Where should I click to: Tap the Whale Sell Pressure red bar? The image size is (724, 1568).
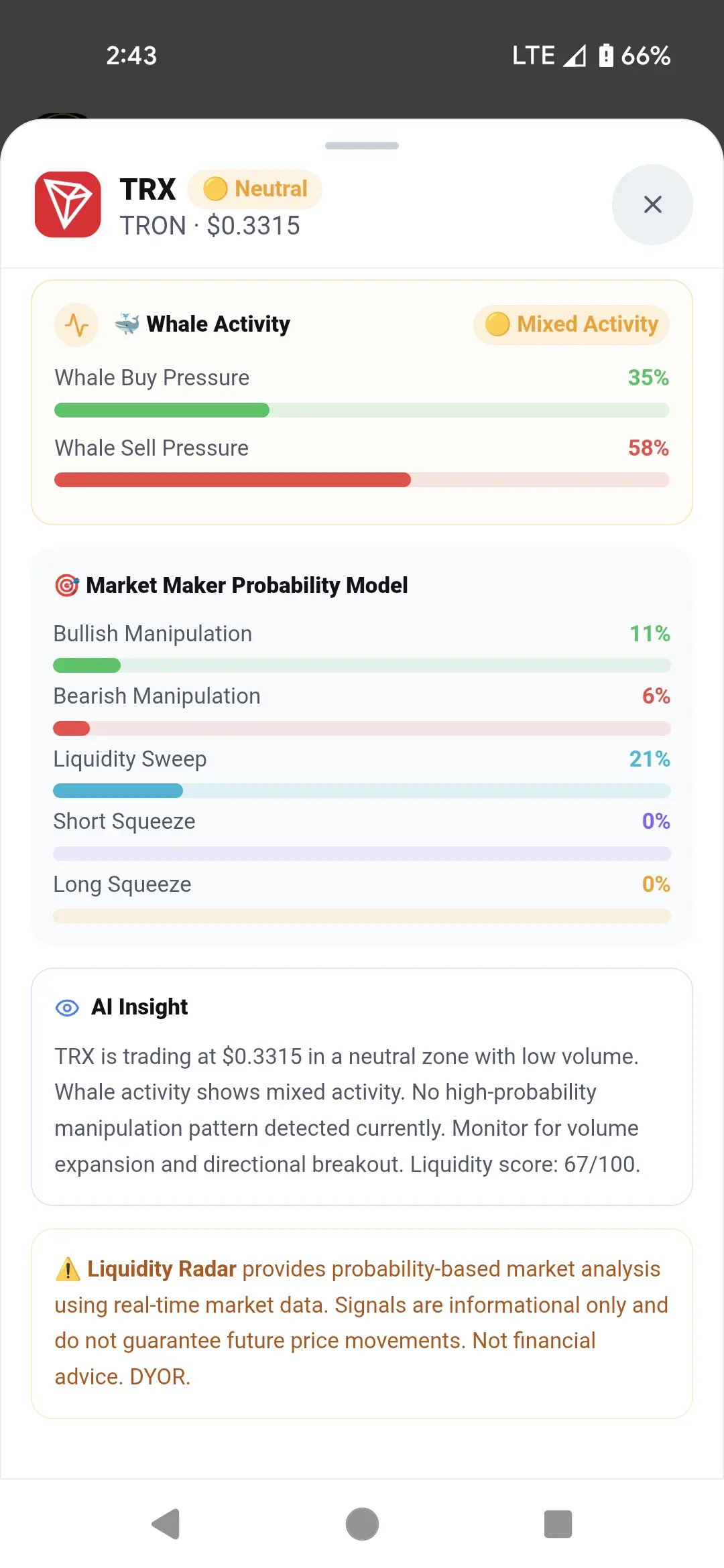pyautogui.click(x=362, y=480)
